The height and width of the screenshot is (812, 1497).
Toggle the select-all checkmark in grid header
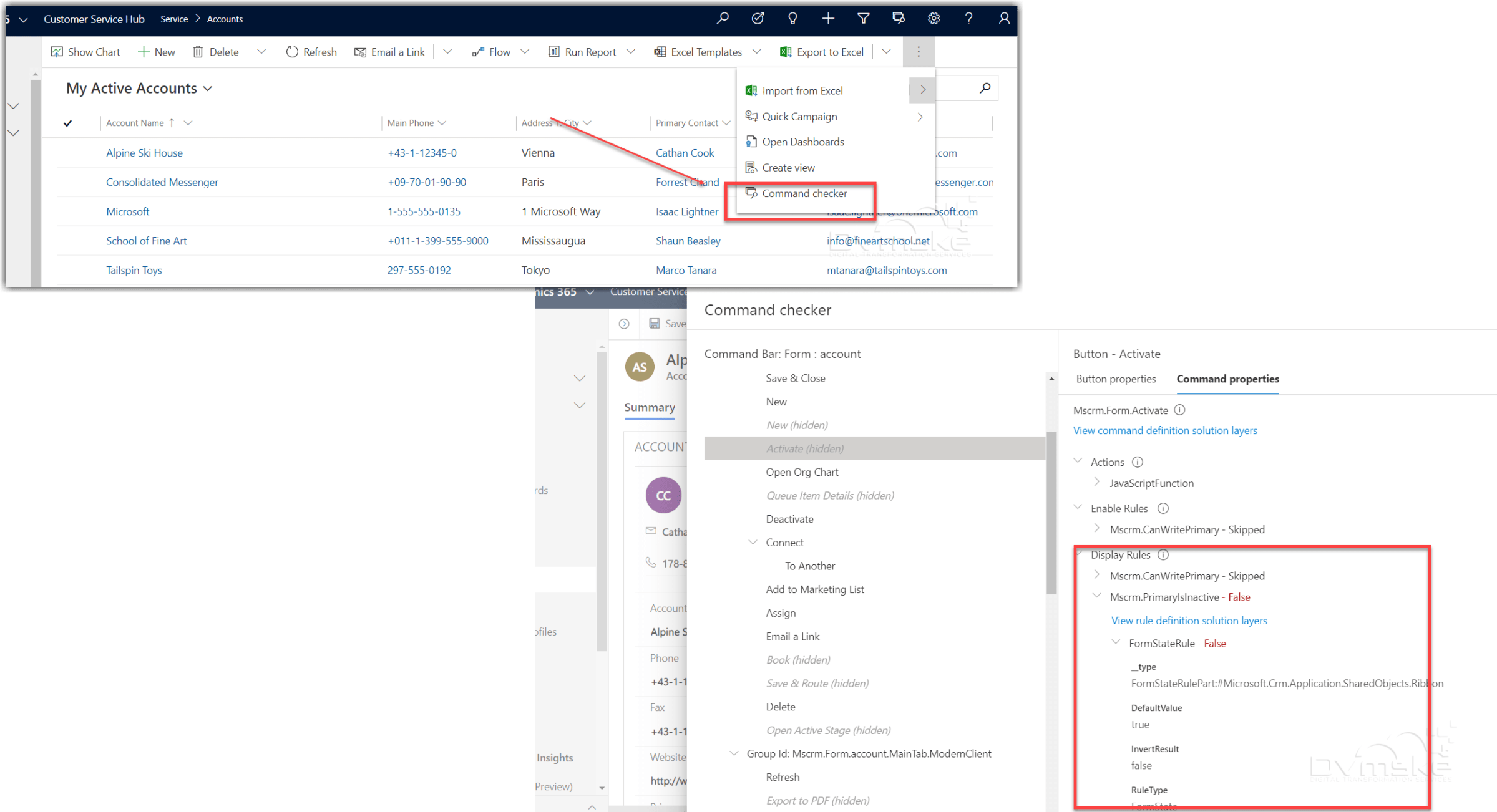[x=67, y=123]
